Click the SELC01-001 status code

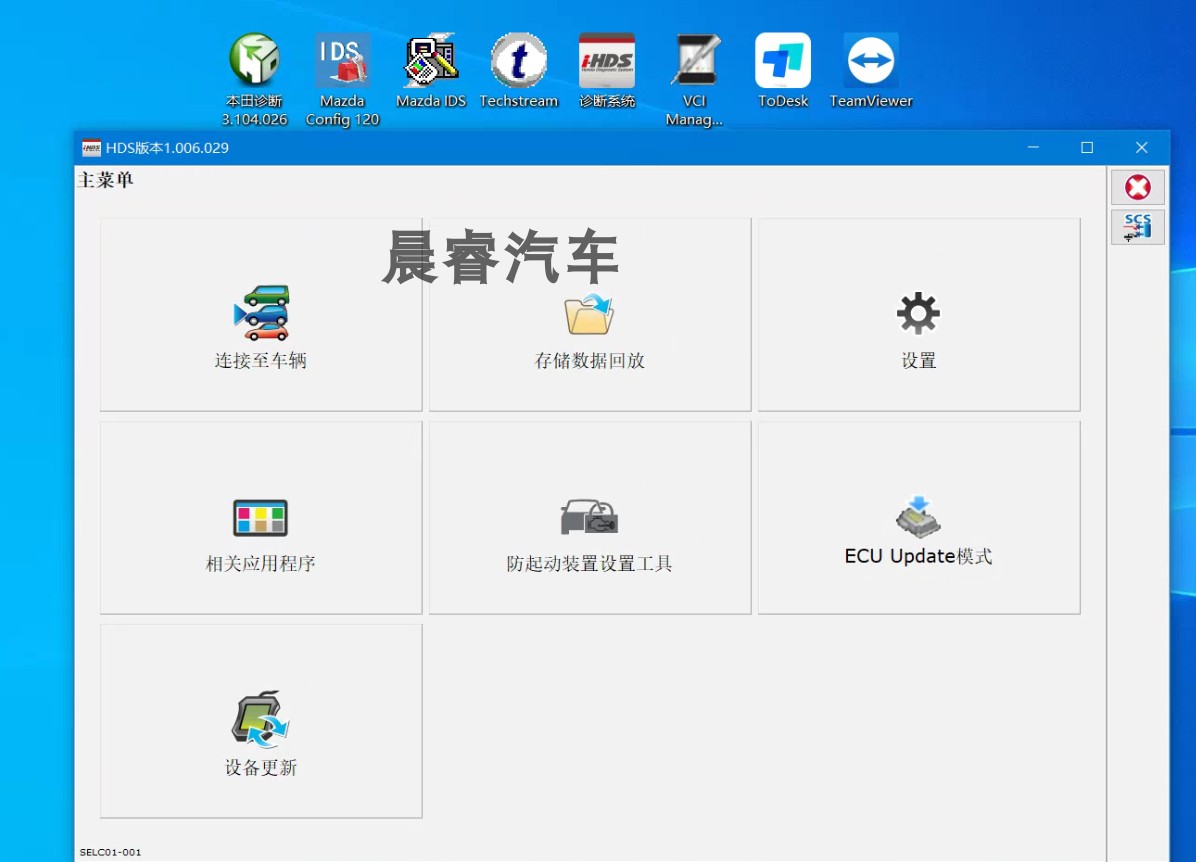coord(111,852)
